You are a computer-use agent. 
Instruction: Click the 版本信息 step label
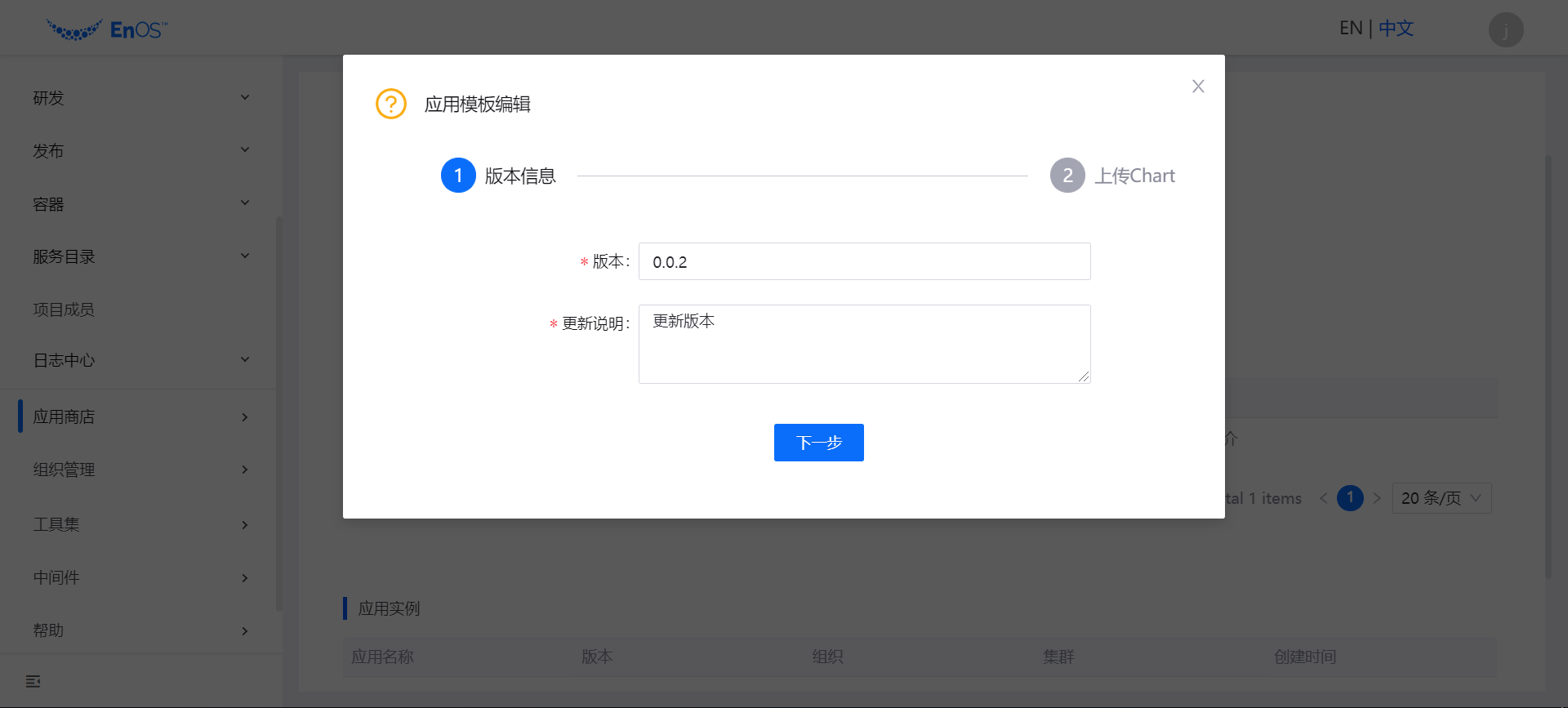[x=520, y=176]
